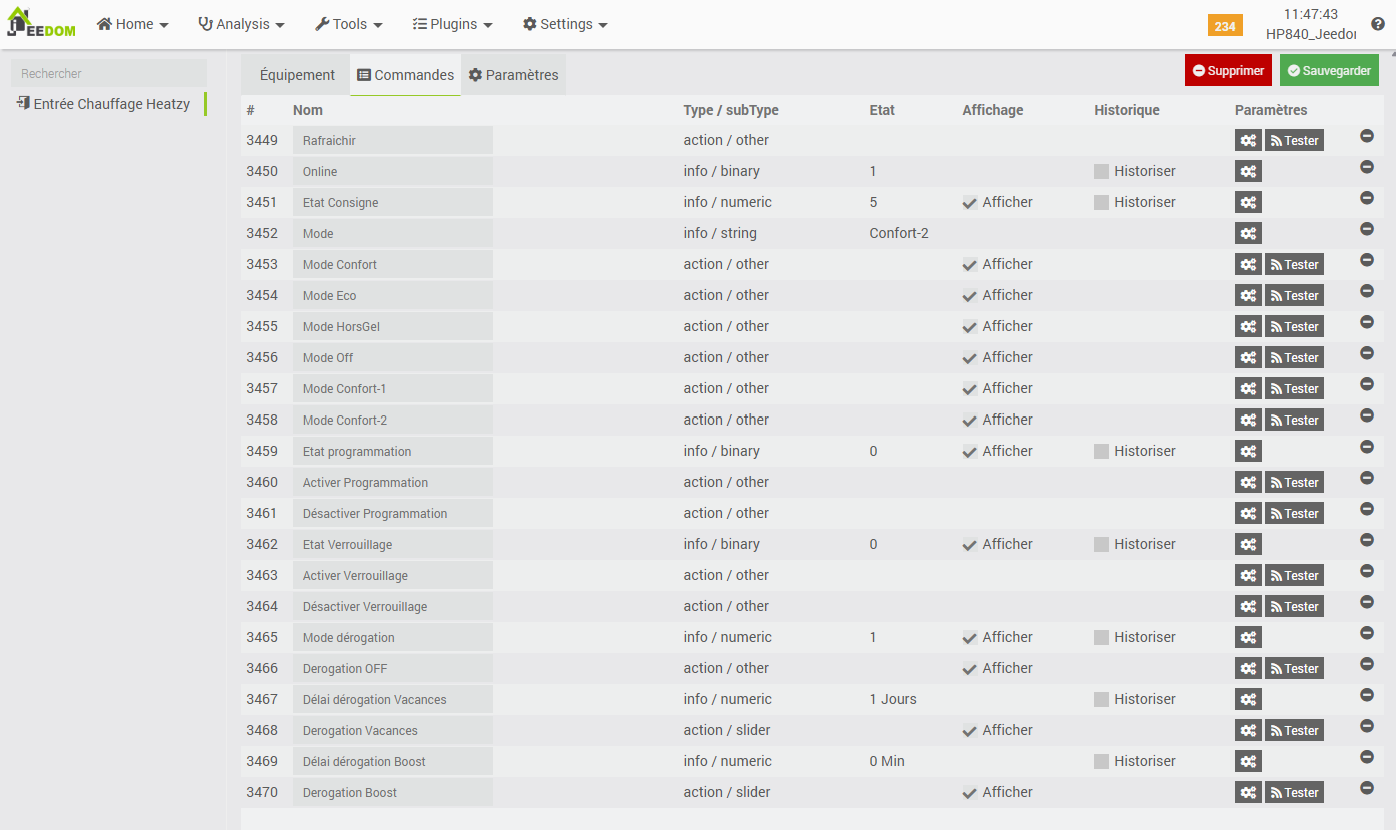Click the Rechercher search field
Screen dimensions: 1396x830
point(108,73)
